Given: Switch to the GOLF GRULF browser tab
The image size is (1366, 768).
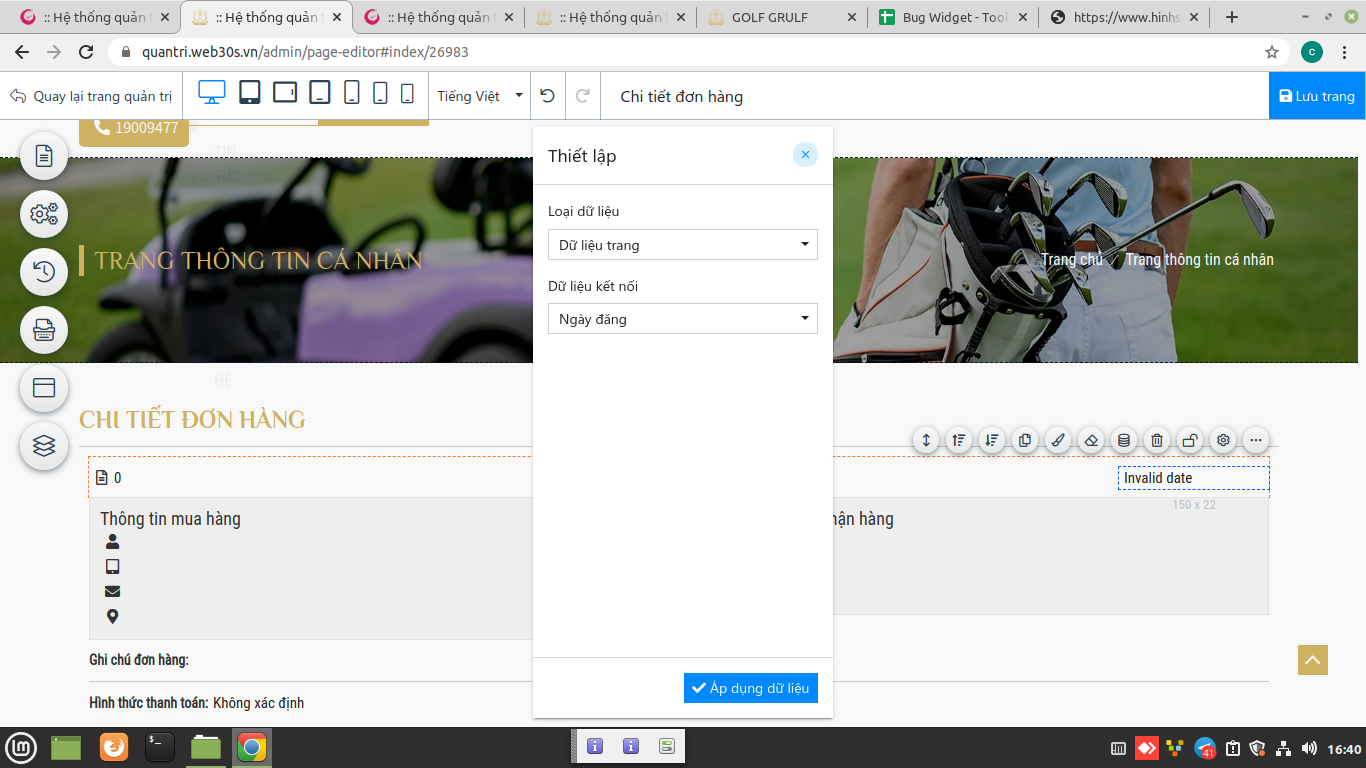Looking at the screenshot, I should coord(783,17).
